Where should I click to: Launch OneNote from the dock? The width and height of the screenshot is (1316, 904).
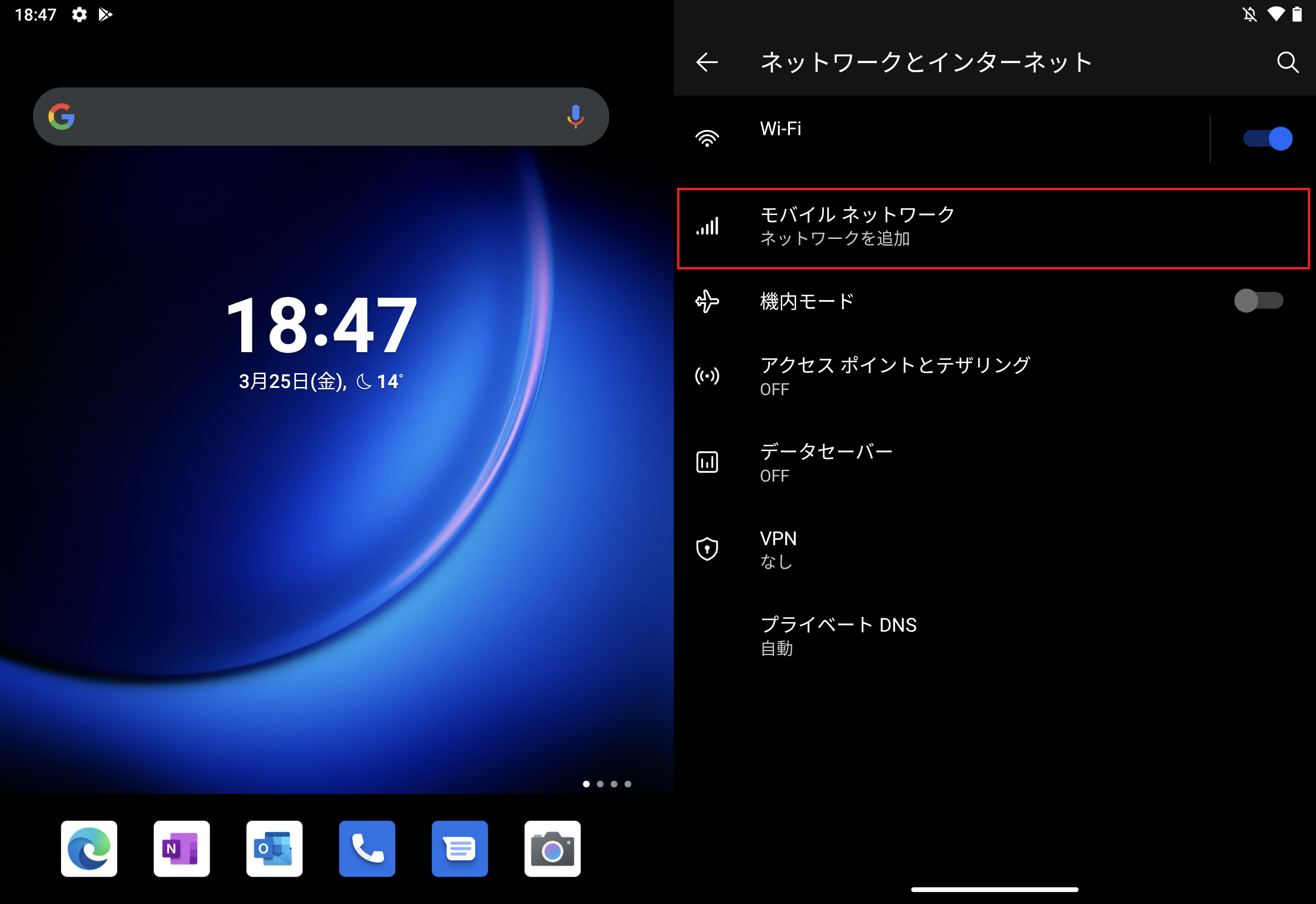[181, 849]
